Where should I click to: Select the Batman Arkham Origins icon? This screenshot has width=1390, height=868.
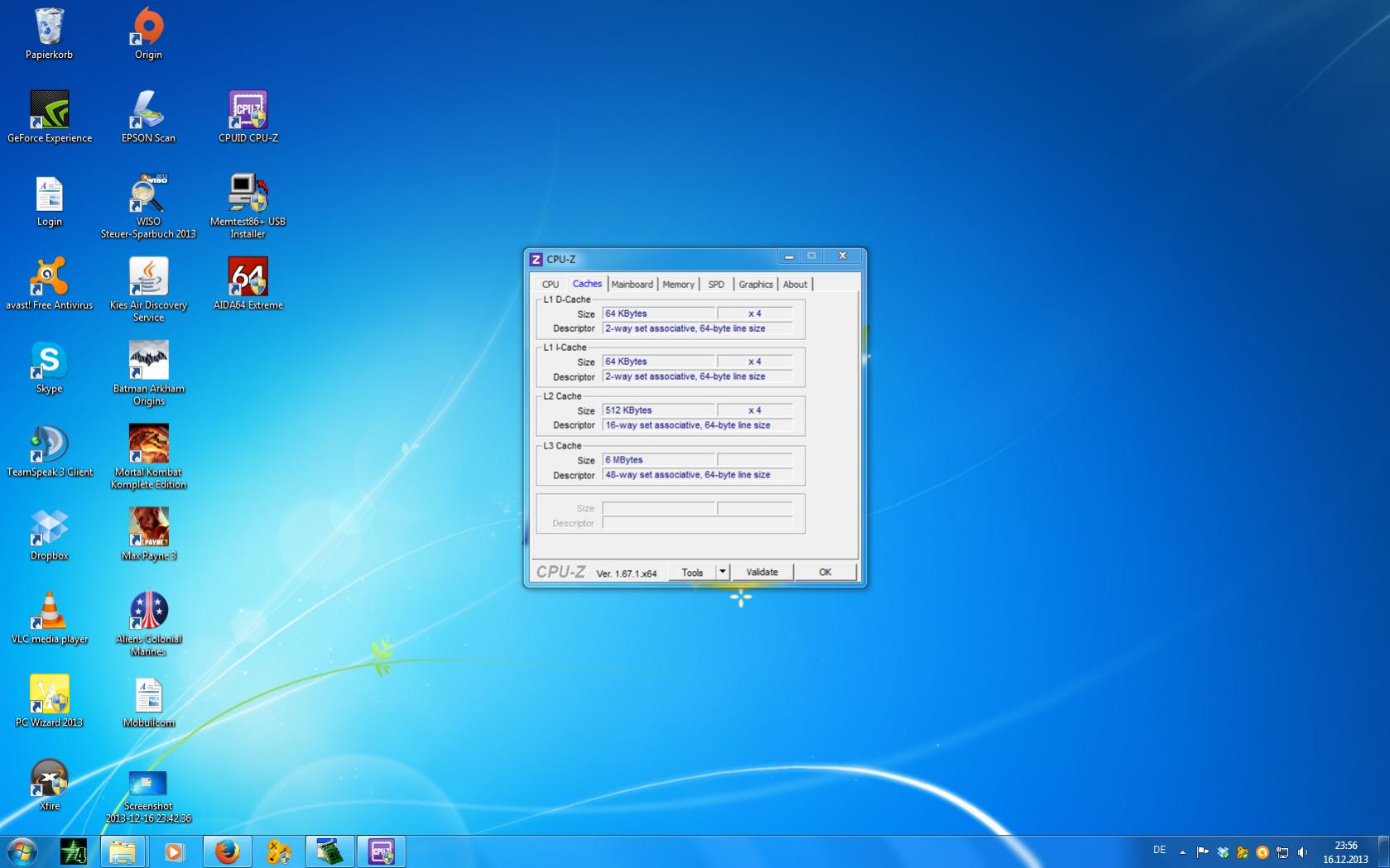click(148, 362)
